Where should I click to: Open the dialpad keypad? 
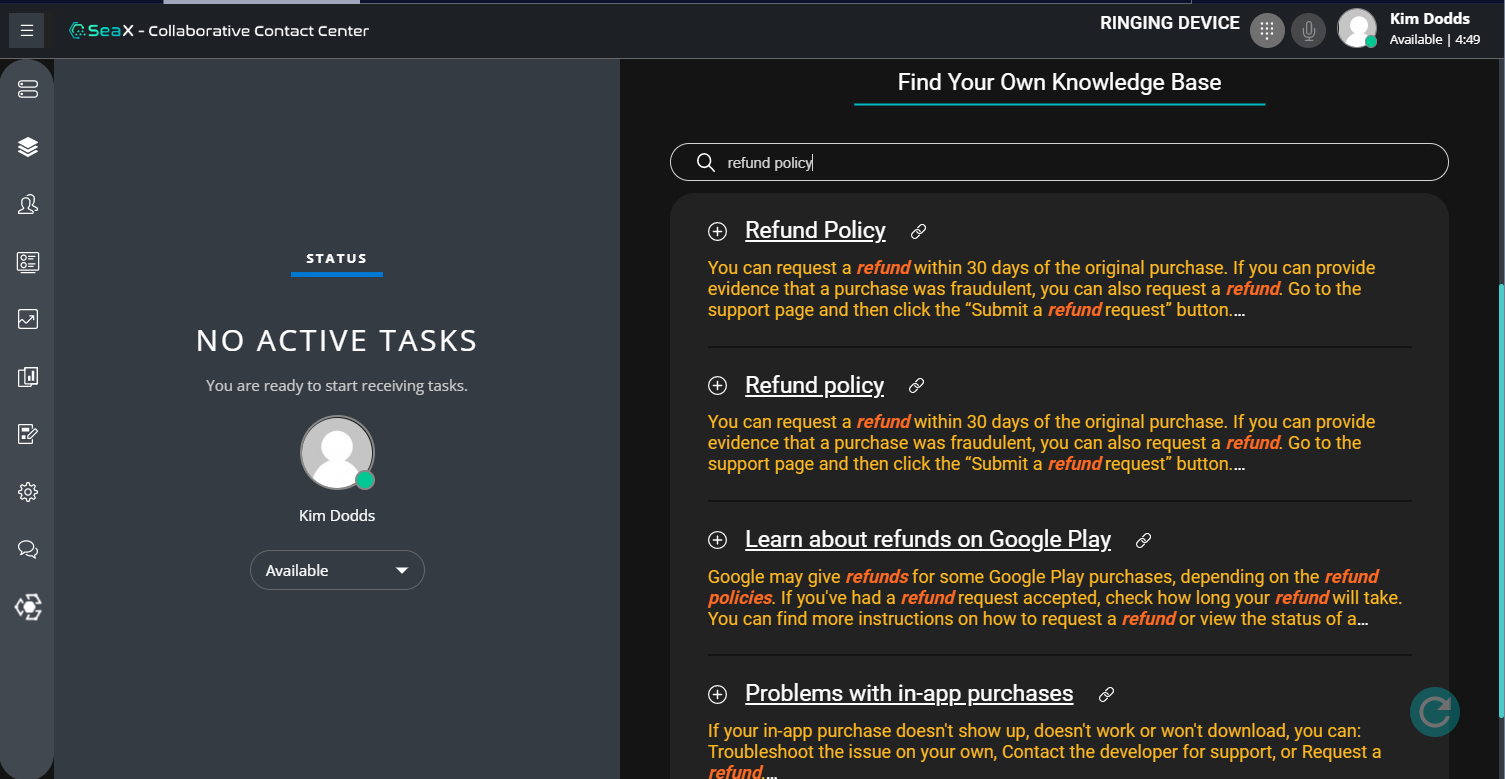coord(1267,31)
